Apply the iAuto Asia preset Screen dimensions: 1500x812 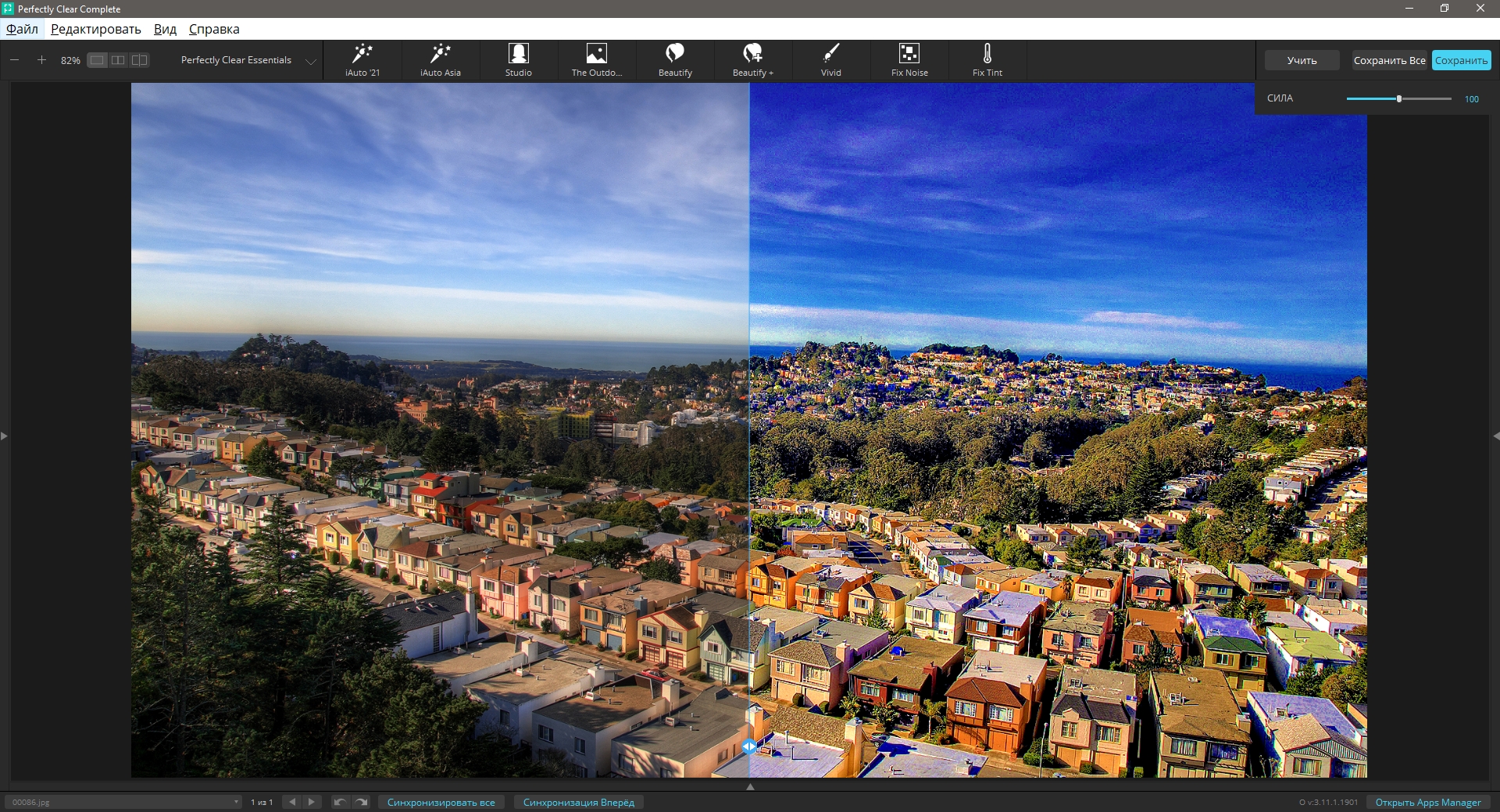pos(441,61)
